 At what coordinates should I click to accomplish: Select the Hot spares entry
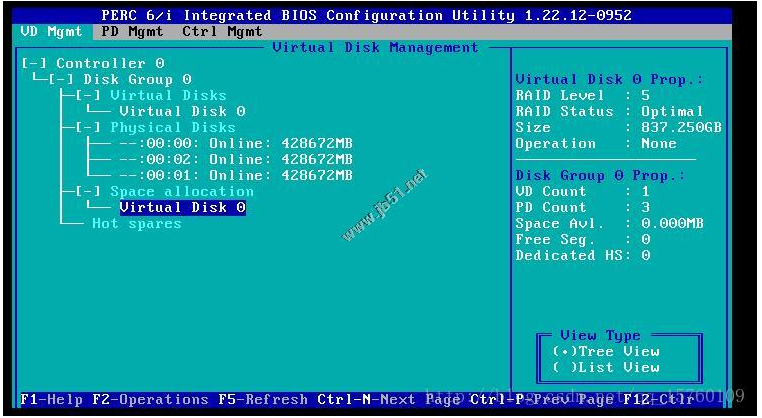click(x=137, y=224)
